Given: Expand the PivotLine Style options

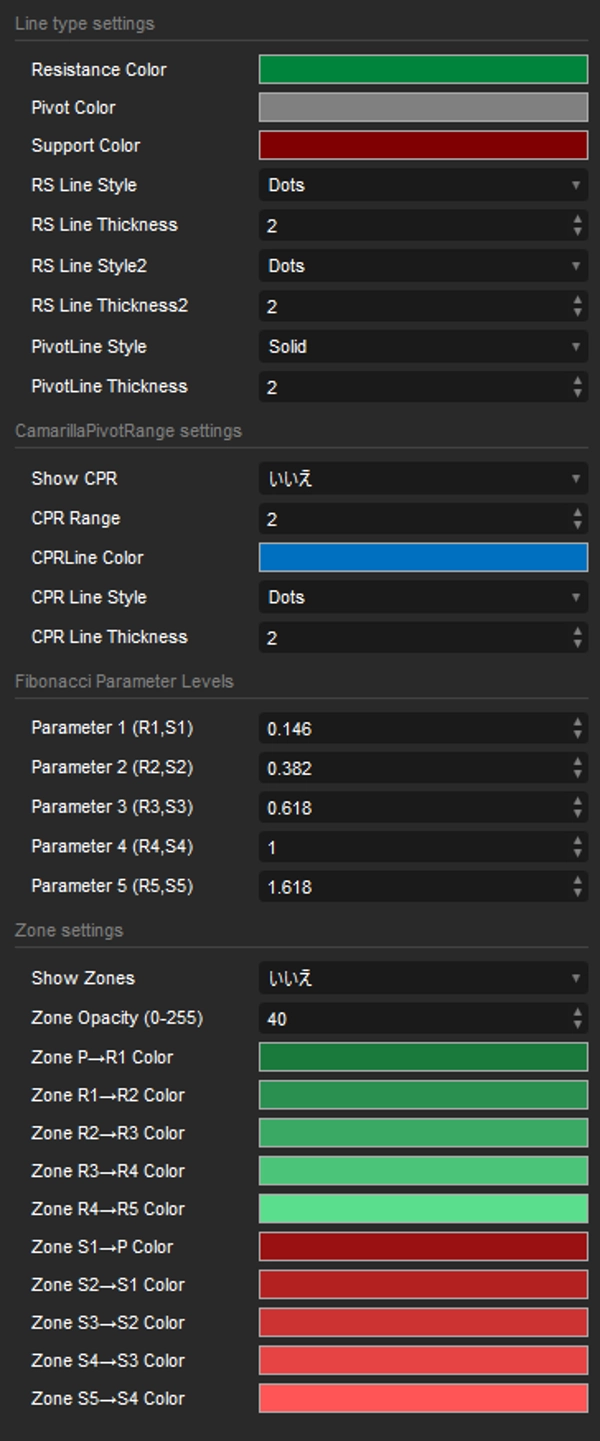Looking at the screenshot, I should [x=422, y=347].
